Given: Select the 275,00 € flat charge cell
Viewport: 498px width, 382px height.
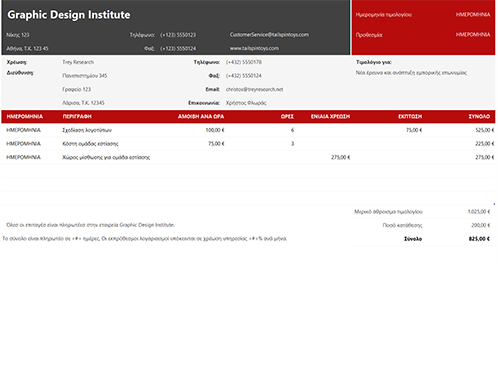Looking at the screenshot, I should (340, 157).
